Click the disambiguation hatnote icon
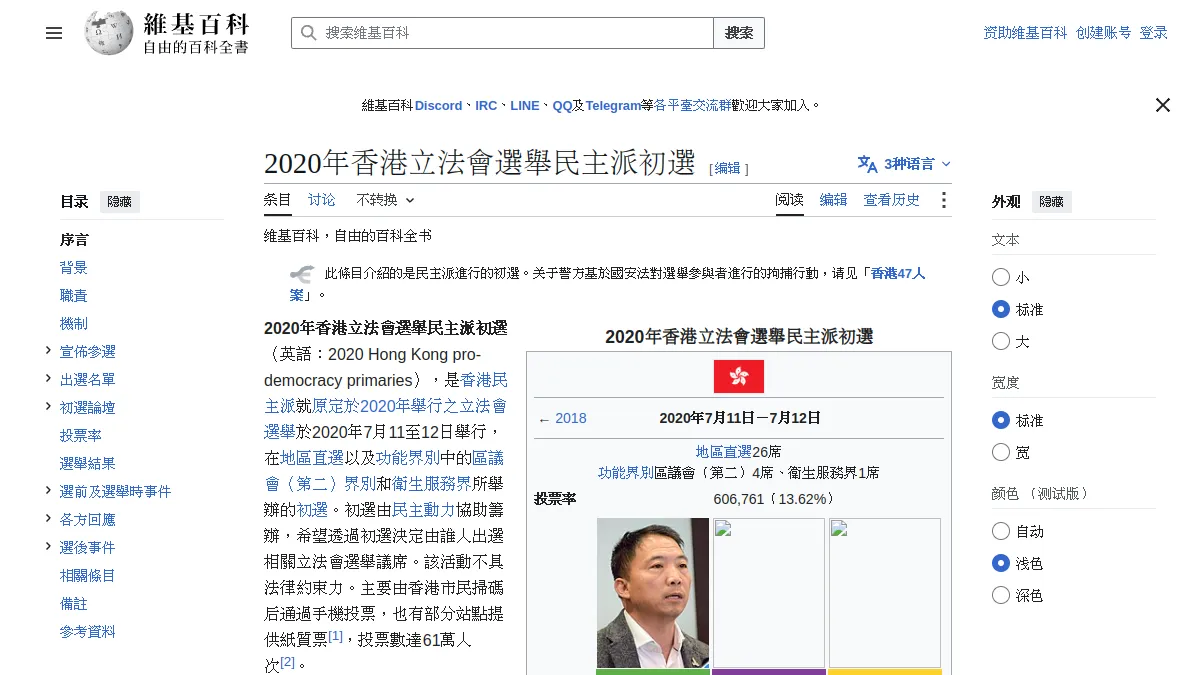The image size is (1200, 675). pos(302,274)
